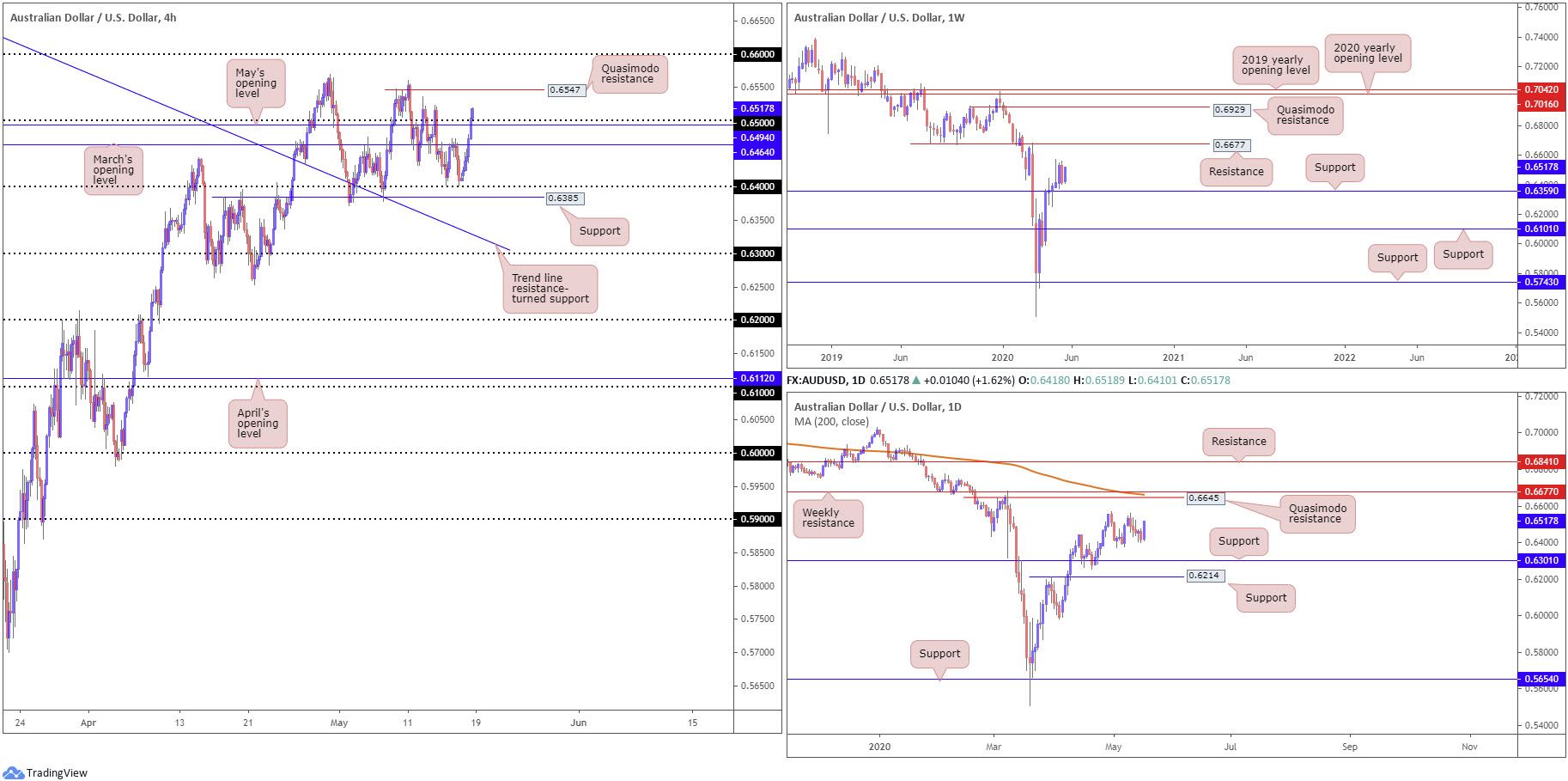Click the Resistance callout on weekly chart
This screenshot has height=781, width=1568.
coord(1236,172)
